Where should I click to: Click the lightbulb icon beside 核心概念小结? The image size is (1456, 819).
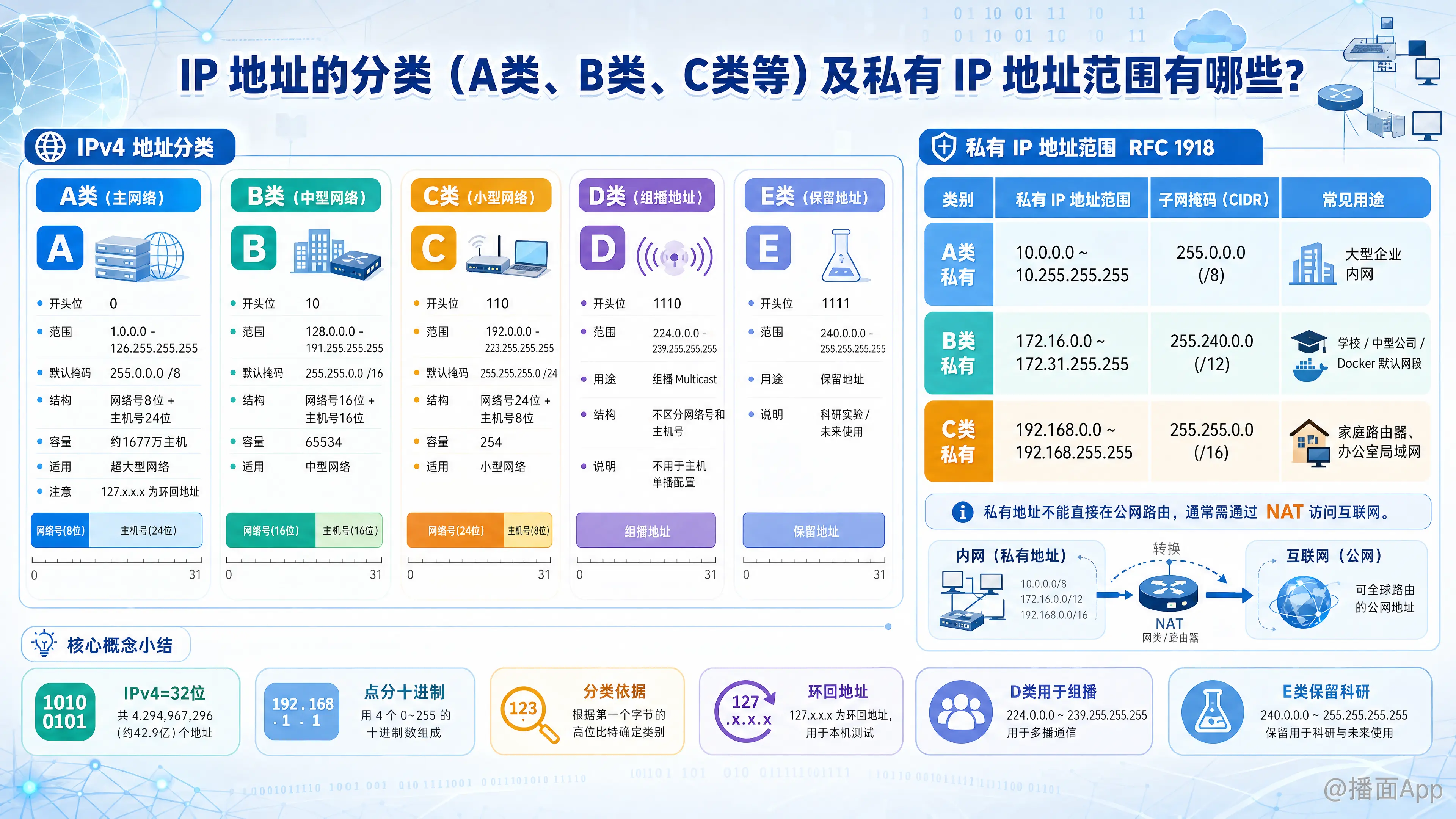[x=44, y=644]
